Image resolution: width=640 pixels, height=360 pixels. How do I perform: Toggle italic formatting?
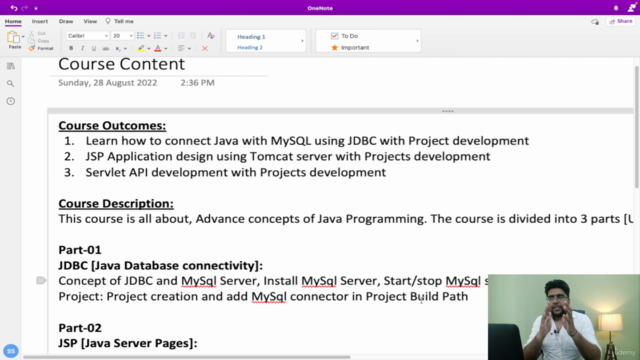[x=82, y=48]
